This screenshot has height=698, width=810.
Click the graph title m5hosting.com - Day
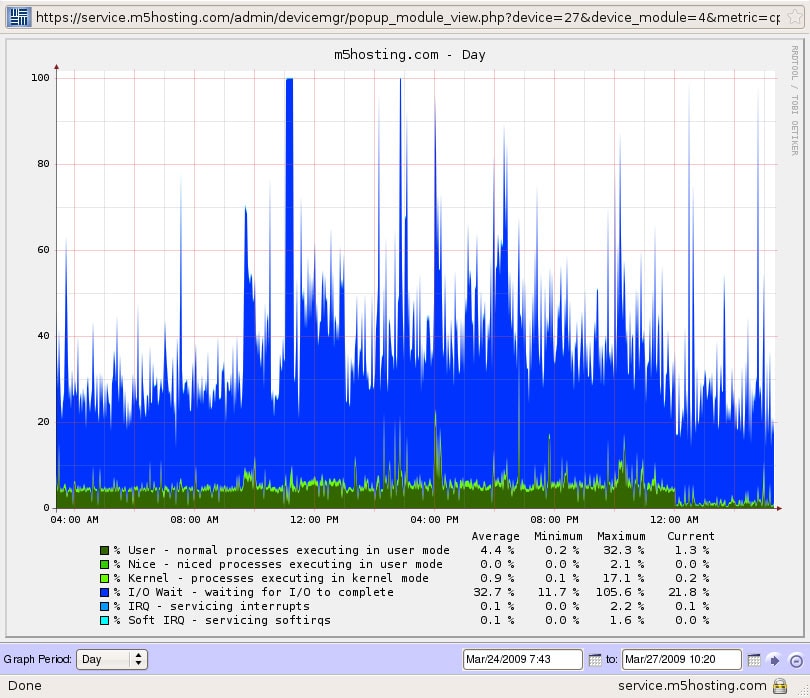click(x=409, y=54)
